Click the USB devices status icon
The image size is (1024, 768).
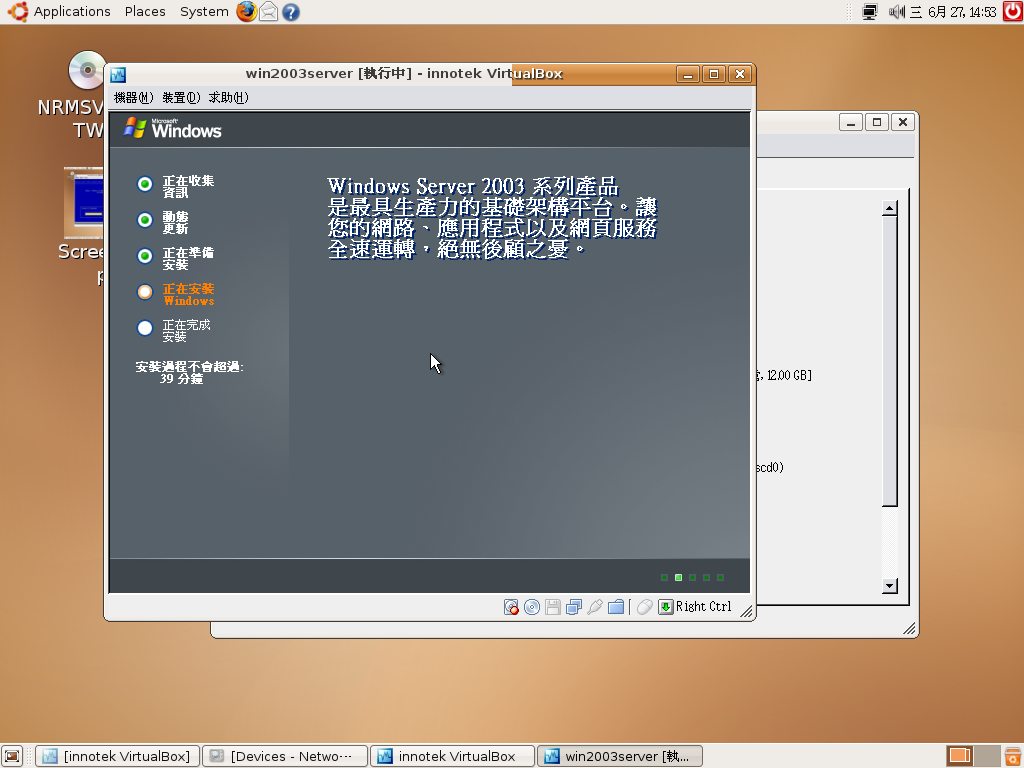click(x=595, y=607)
